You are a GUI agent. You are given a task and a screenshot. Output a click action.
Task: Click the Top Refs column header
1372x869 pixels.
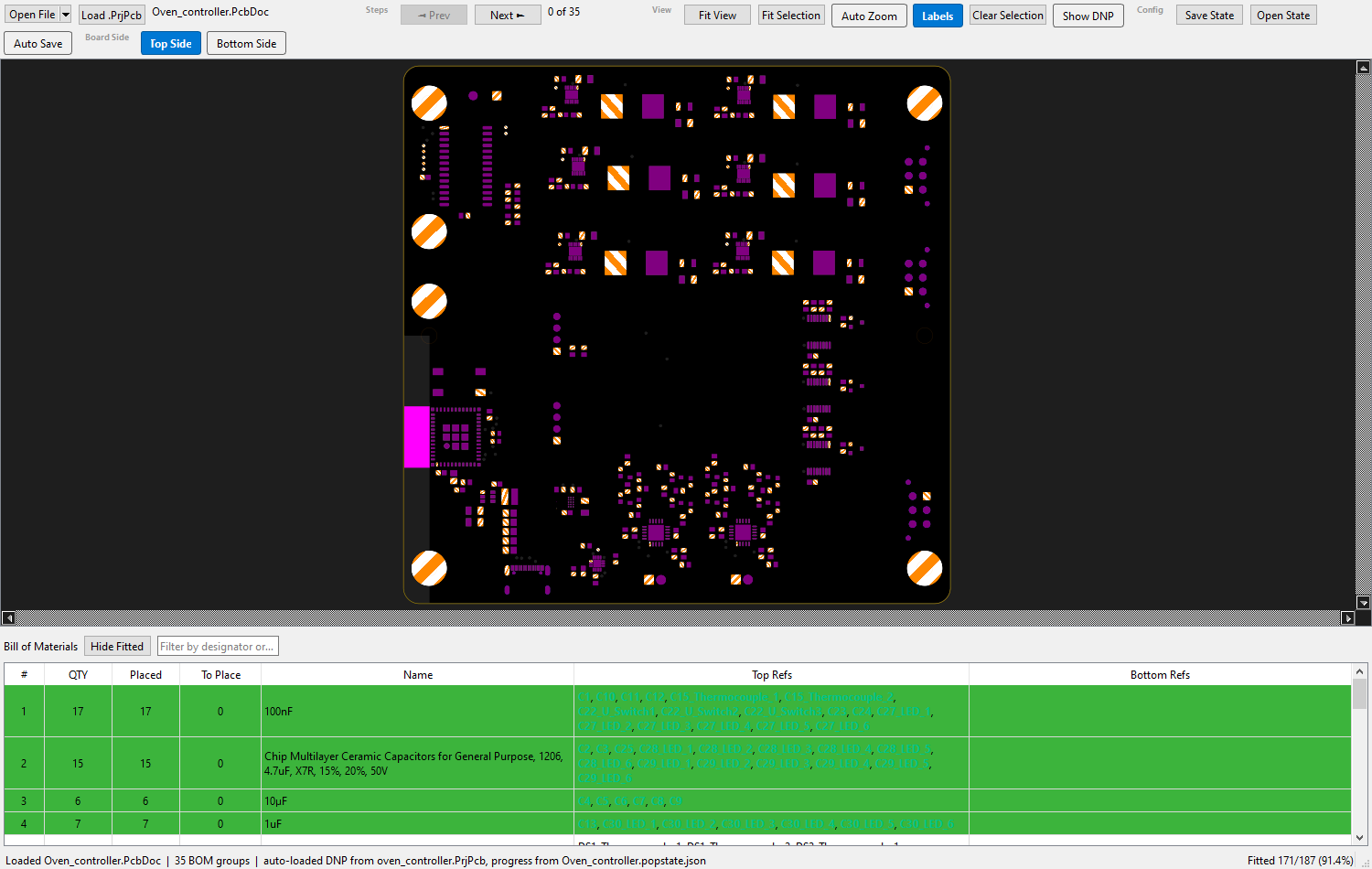coord(772,674)
